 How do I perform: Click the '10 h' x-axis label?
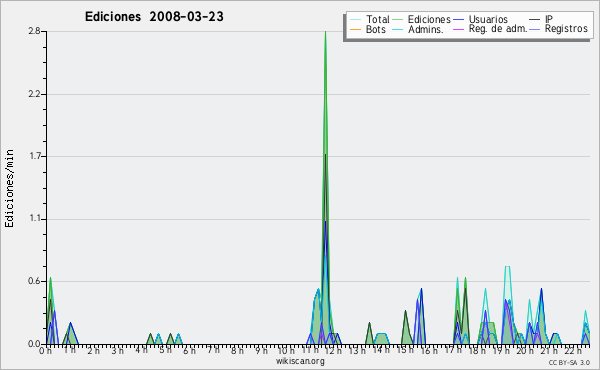(286, 351)
